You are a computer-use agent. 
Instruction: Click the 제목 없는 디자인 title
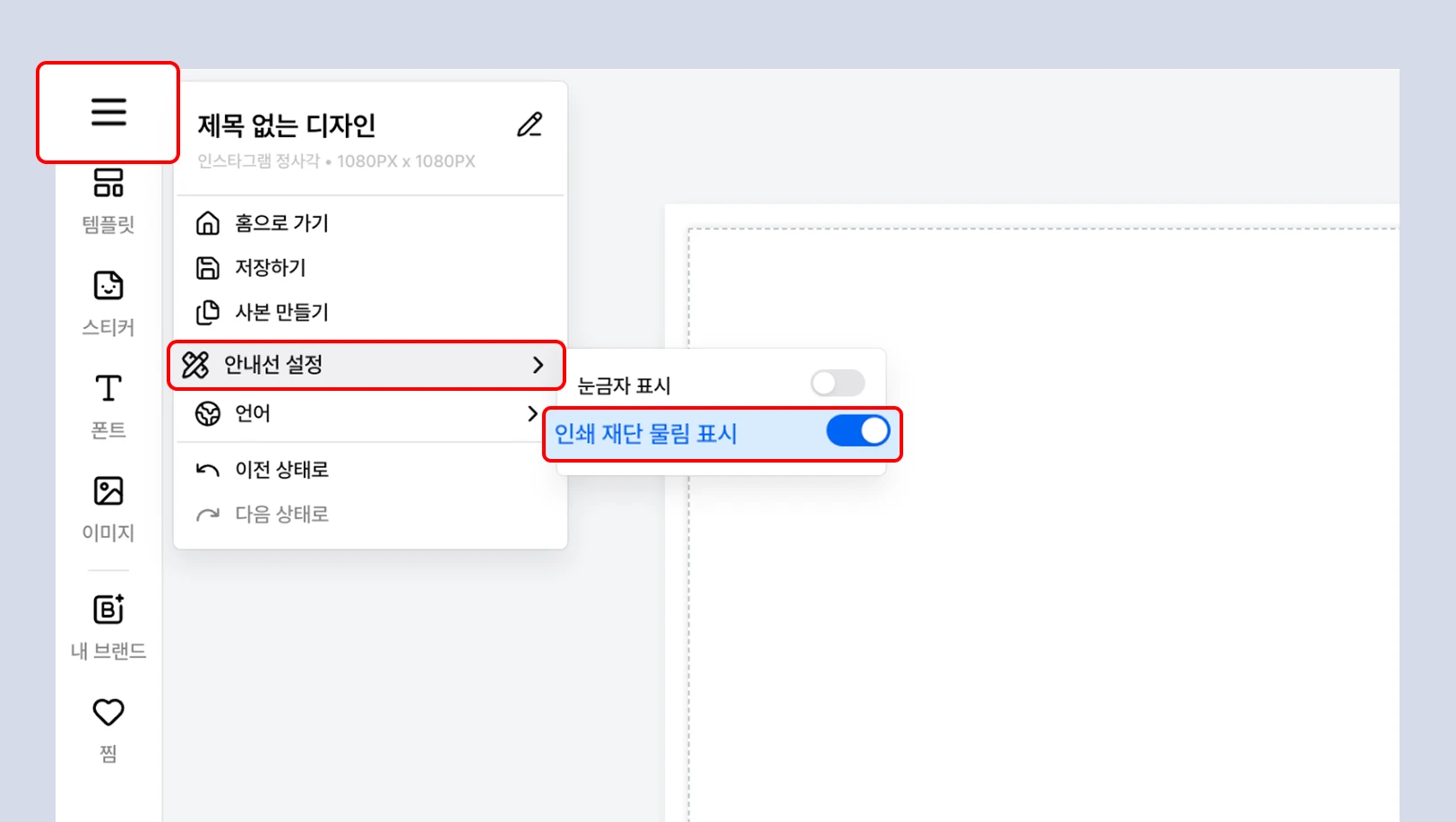coord(286,125)
